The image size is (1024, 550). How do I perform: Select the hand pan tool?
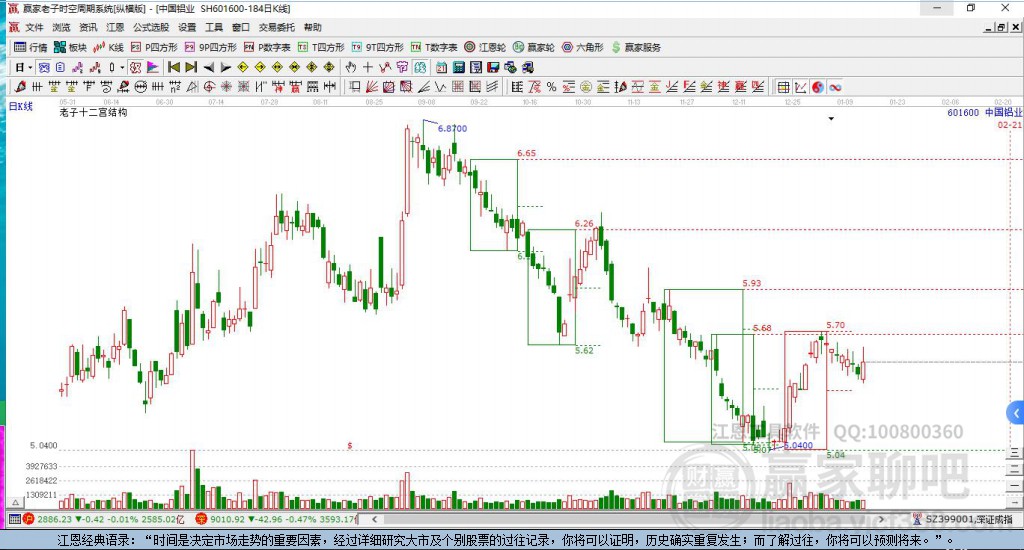tap(351, 67)
